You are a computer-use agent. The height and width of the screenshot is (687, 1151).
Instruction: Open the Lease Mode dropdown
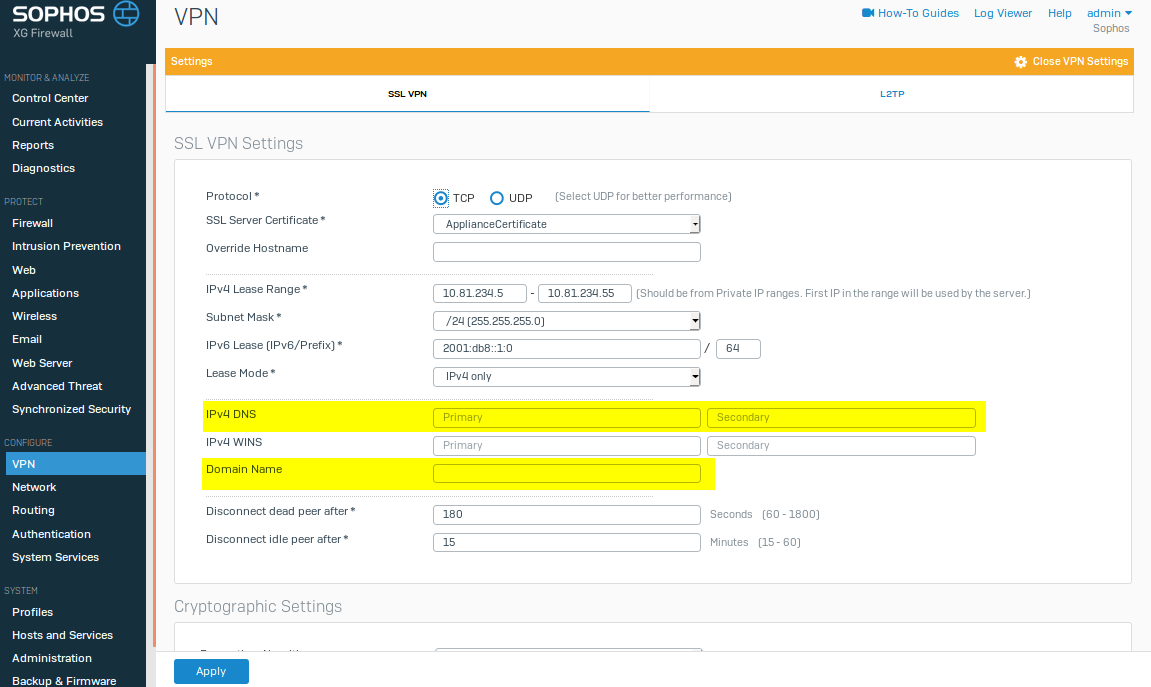click(x=567, y=377)
